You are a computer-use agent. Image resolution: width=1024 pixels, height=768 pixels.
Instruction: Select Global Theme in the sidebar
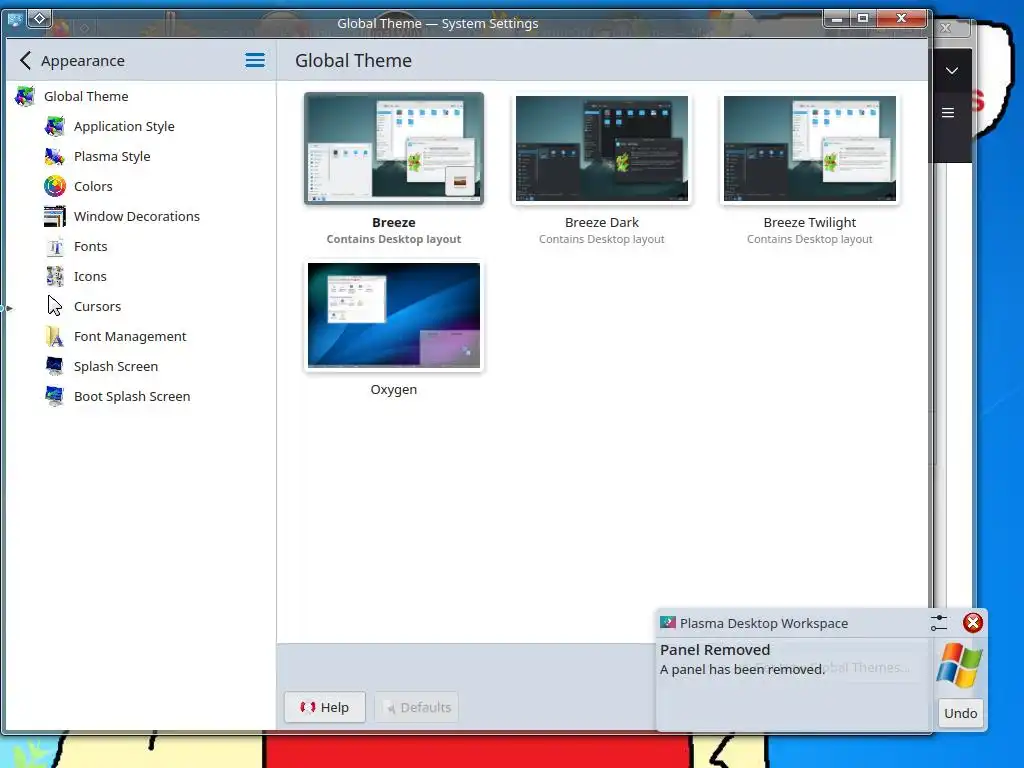86,96
